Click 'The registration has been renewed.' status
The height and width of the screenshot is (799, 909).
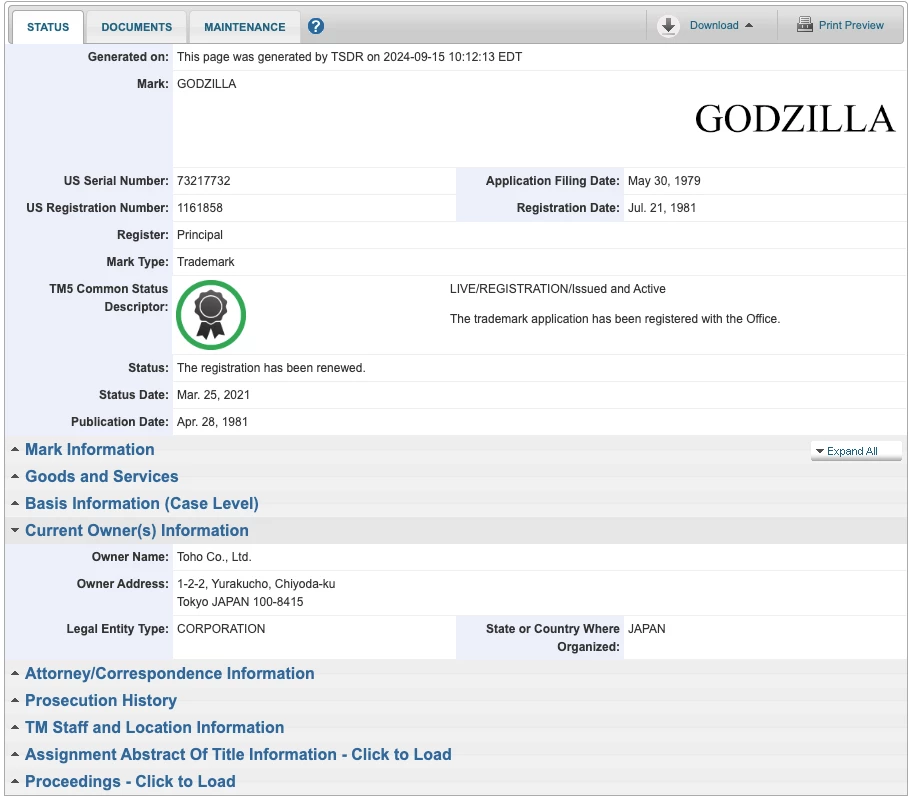pyautogui.click(x=271, y=368)
